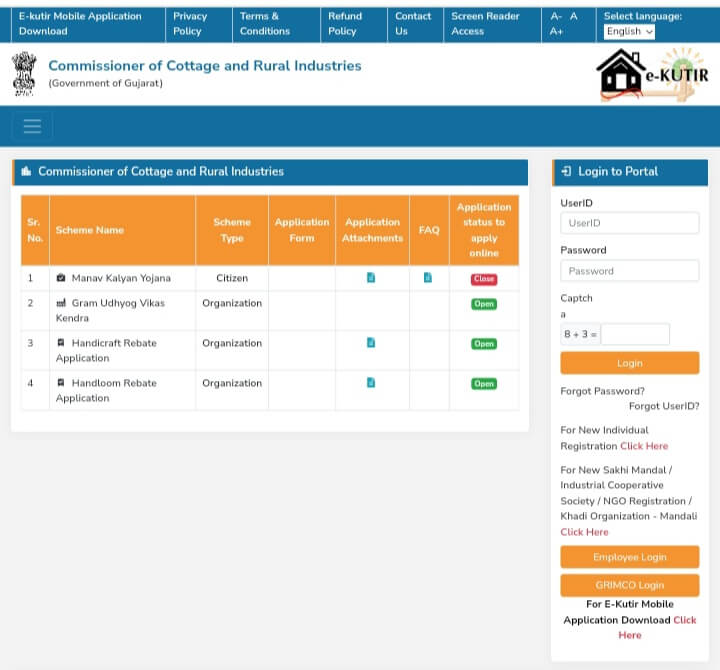720x670 pixels.
Task: Click Application status to apply online header
Action: (484, 230)
